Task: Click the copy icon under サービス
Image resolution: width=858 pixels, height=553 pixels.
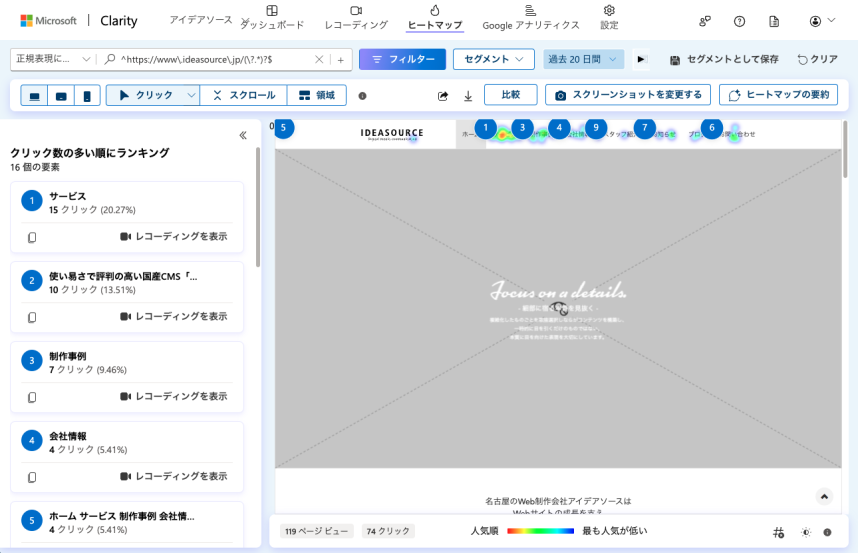Action: [32, 237]
